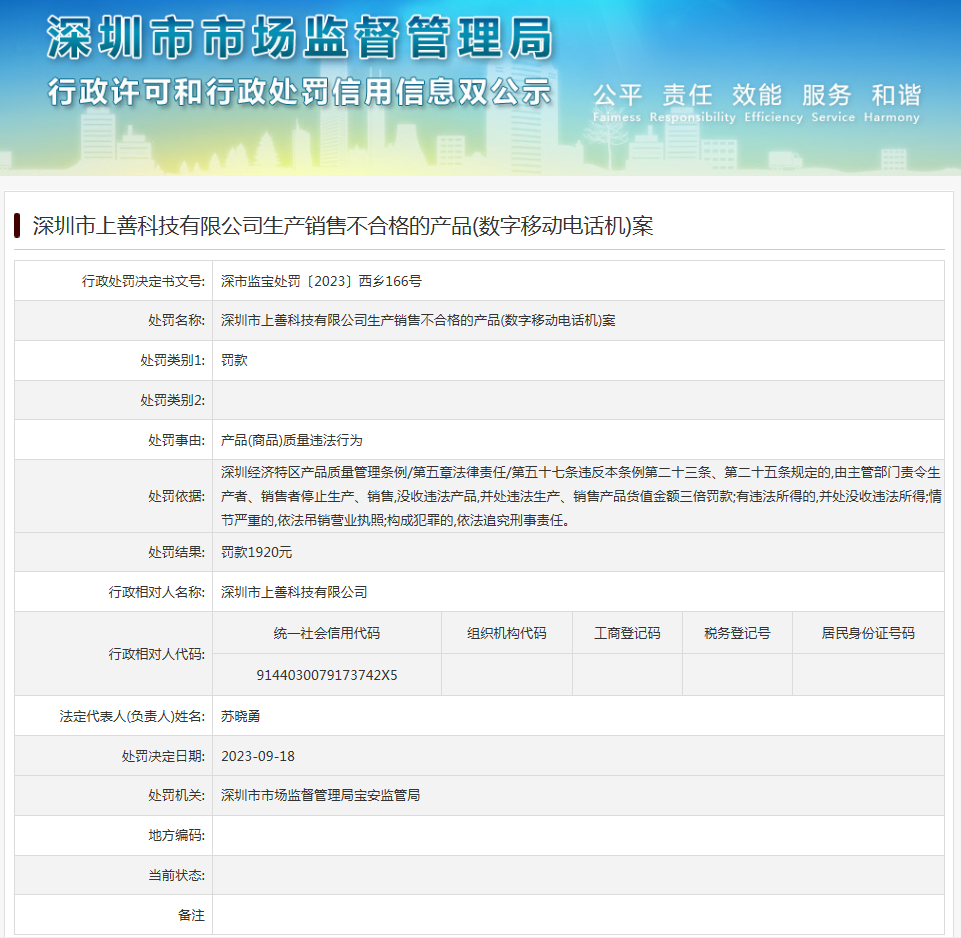Click the 和谐 Harmony slogan text
Image resolution: width=961 pixels, height=938 pixels.
tap(894, 103)
